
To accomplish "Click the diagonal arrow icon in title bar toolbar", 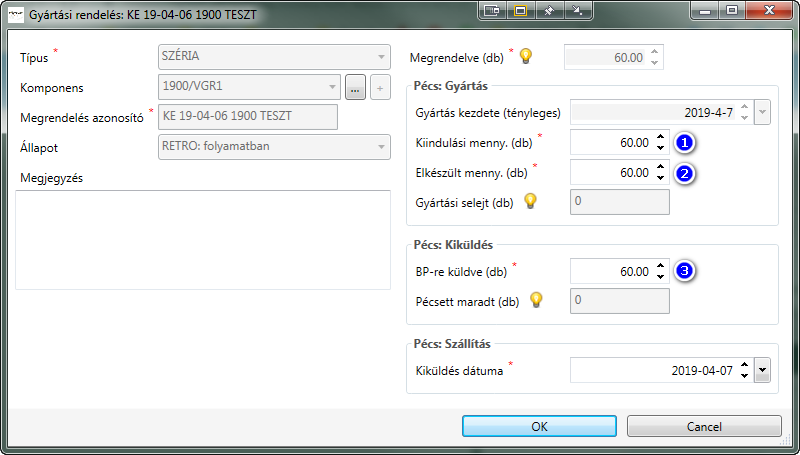I will pos(578,11).
